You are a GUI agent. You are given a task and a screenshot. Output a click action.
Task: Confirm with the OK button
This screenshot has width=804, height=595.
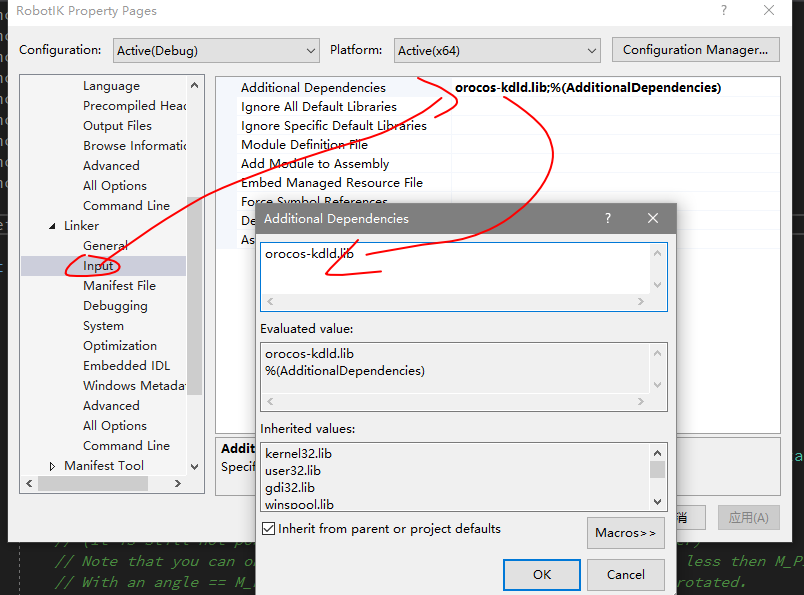pyautogui.click(x=541, y=574)
